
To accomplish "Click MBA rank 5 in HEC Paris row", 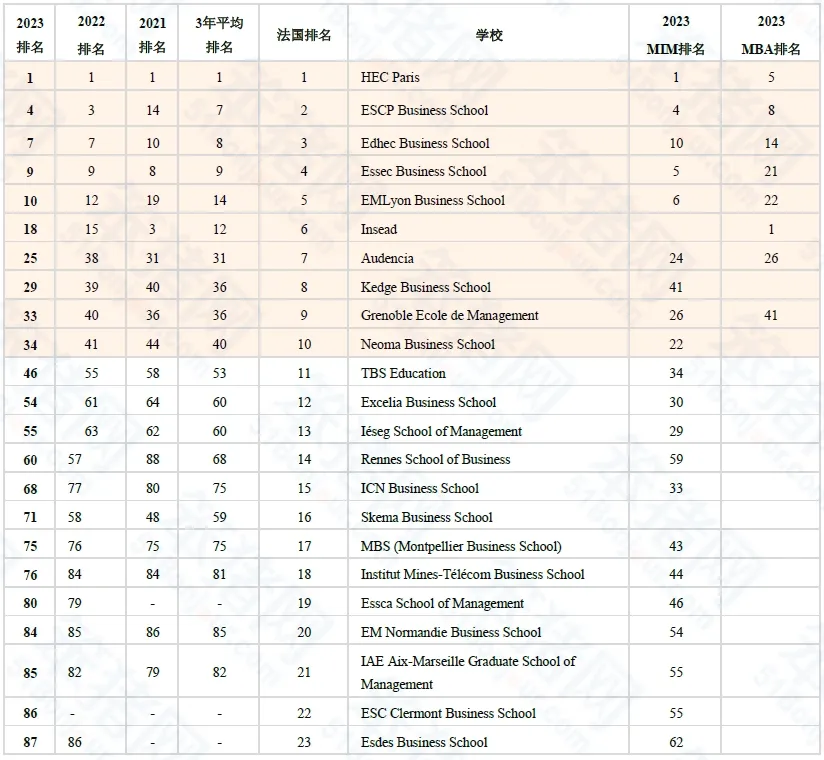I will click(x=771, y=77).
